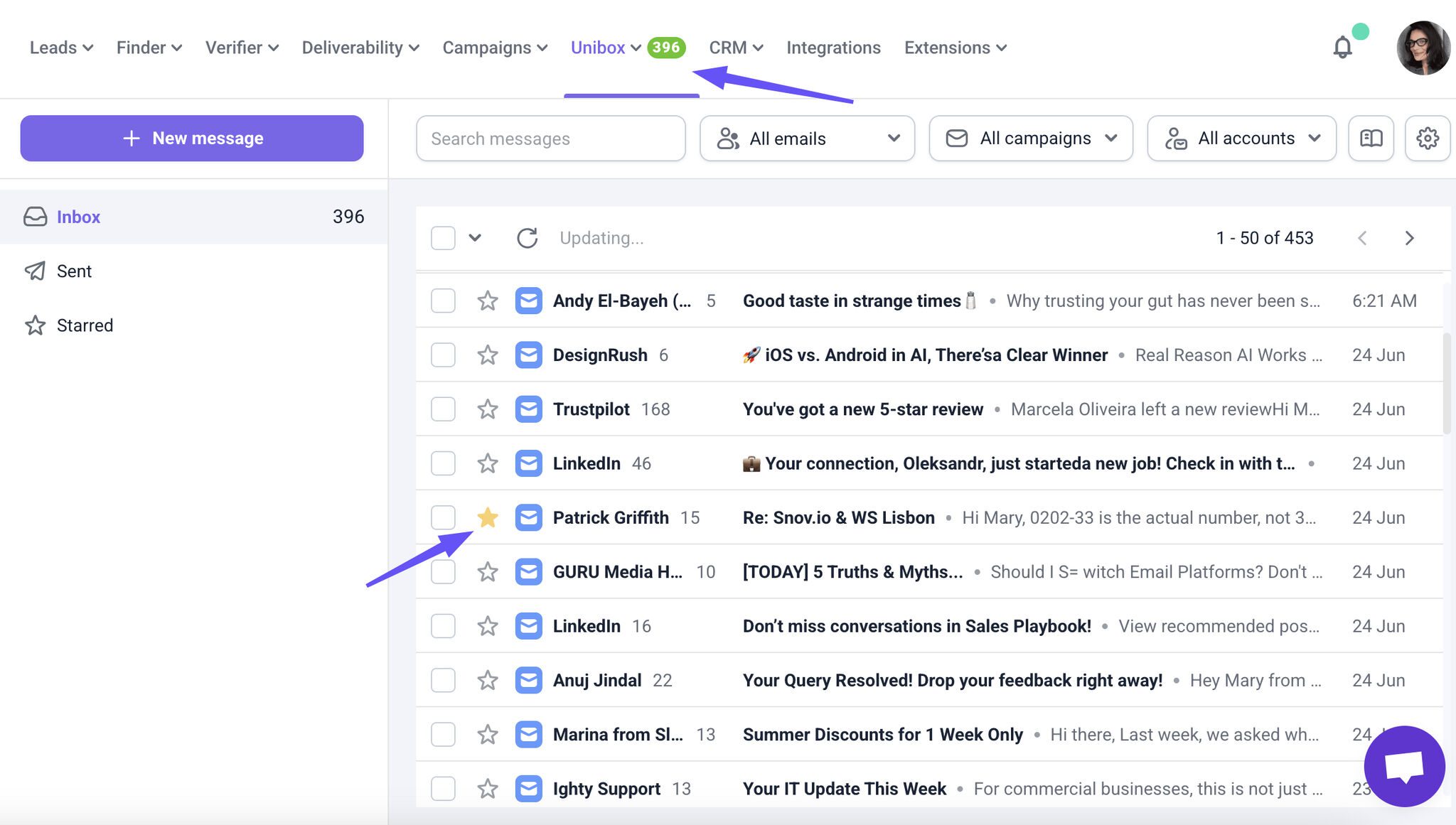This screenshot has height=825, width=1456.
Task: Open the Campaigns menu
Action: coord(494,48)
